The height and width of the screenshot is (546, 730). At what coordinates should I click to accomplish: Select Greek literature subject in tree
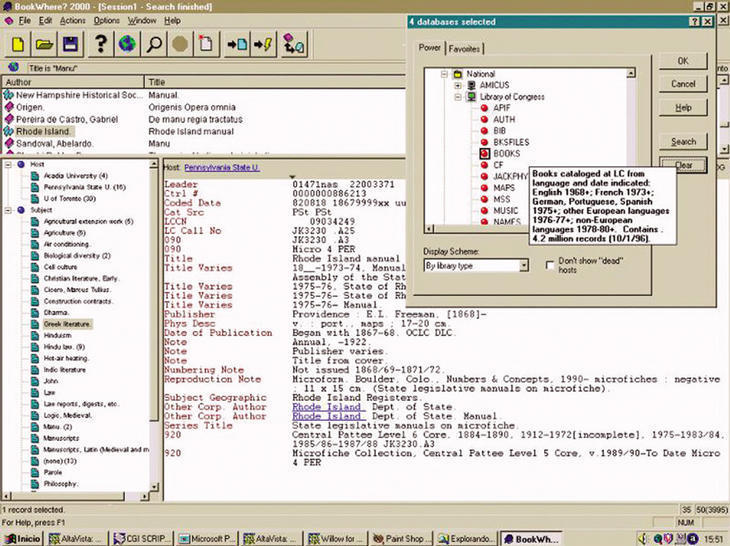68,324
